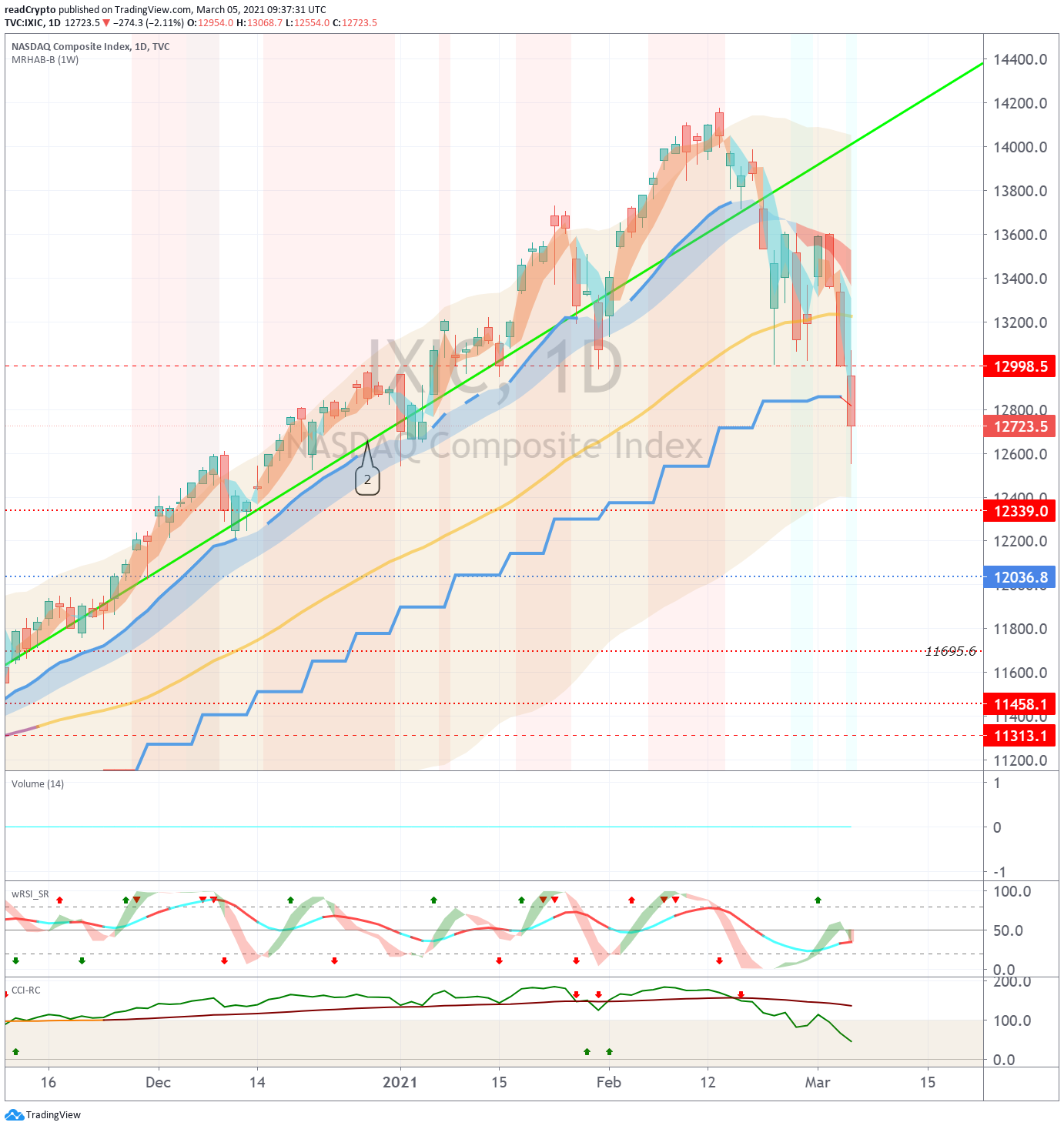Click the 12600.0 price axis label

tap(1020, 454)
